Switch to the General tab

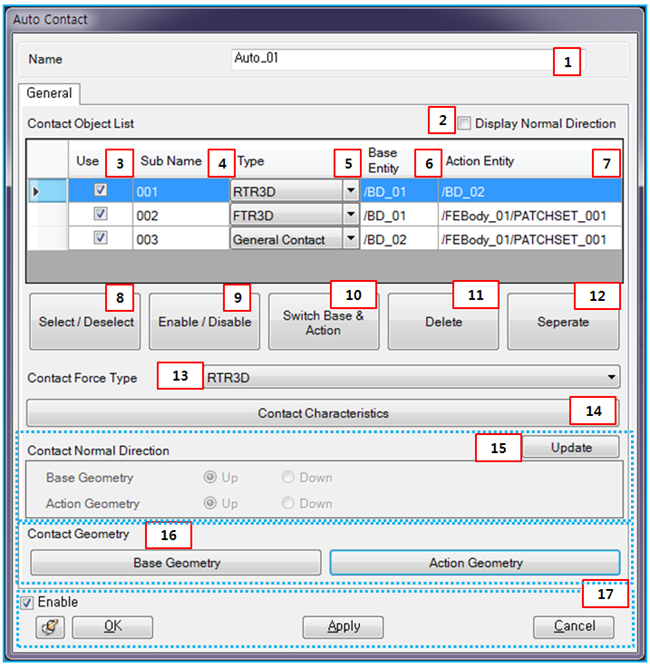pyautogui.click(x=49, y=93)
